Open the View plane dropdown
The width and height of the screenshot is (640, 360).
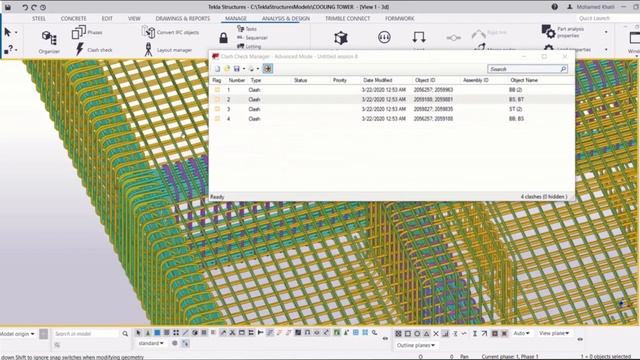click(554, 333)
